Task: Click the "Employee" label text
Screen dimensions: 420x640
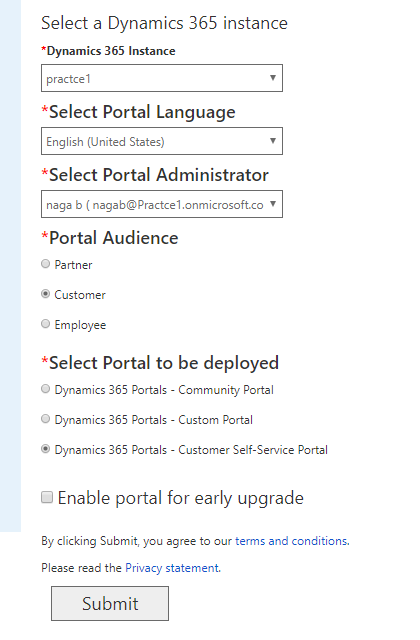Action: [80, 325]
